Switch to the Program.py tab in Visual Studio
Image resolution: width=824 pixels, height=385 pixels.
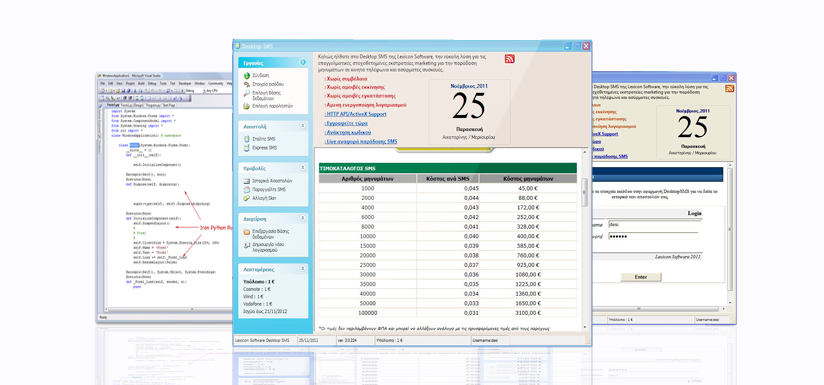153,105
